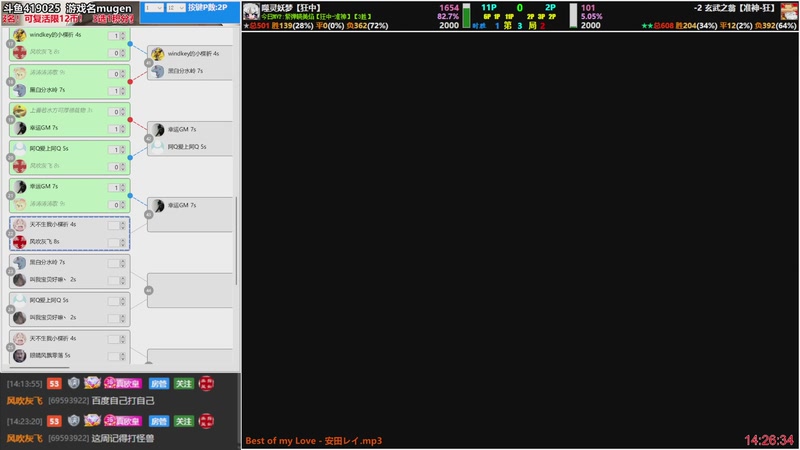Select the match 41 bracket box
The height and width of the screenshot is (450, 800).
point(190,62)
